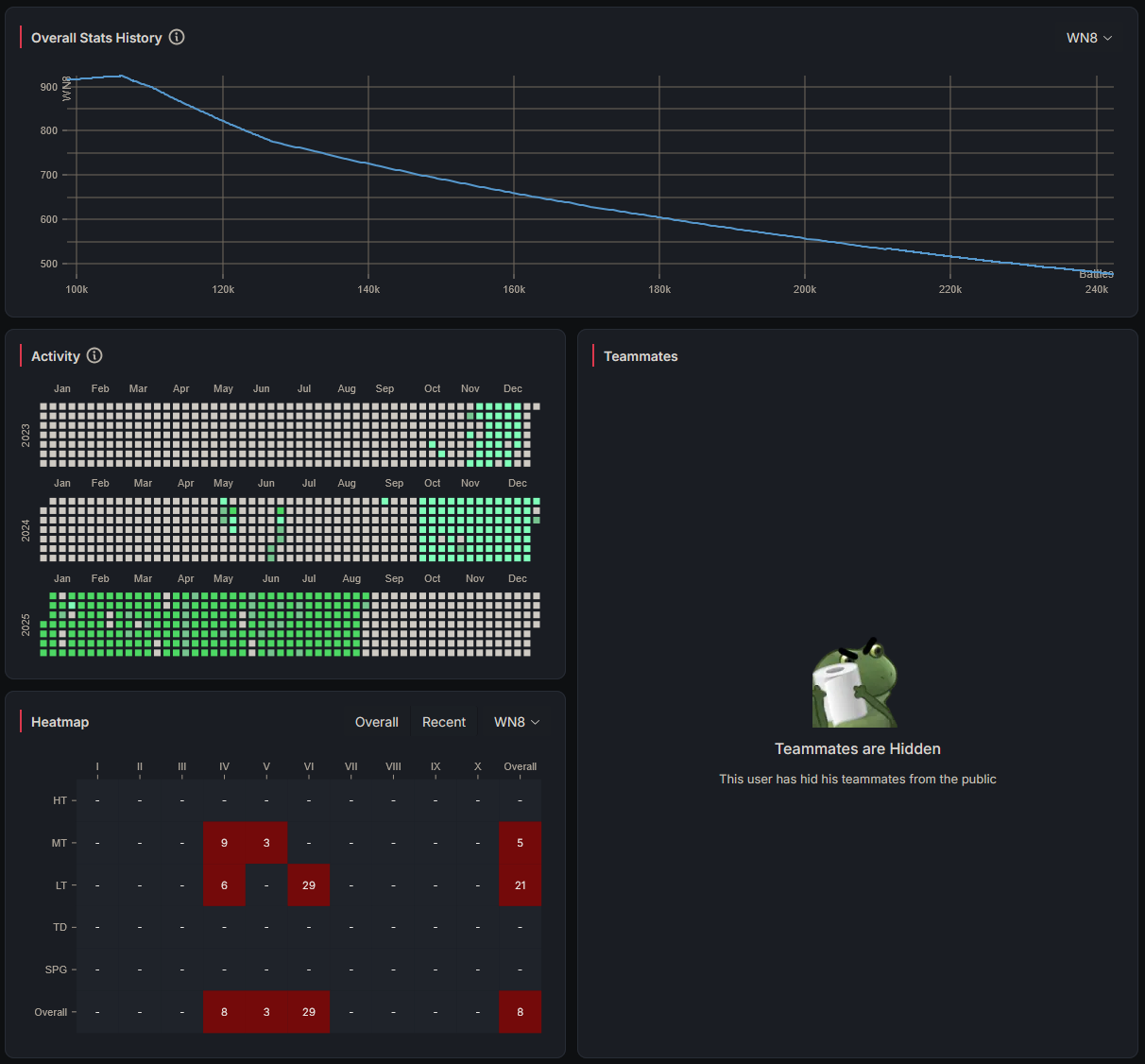Click the frog holding toilet paper image

pos(855,683)
